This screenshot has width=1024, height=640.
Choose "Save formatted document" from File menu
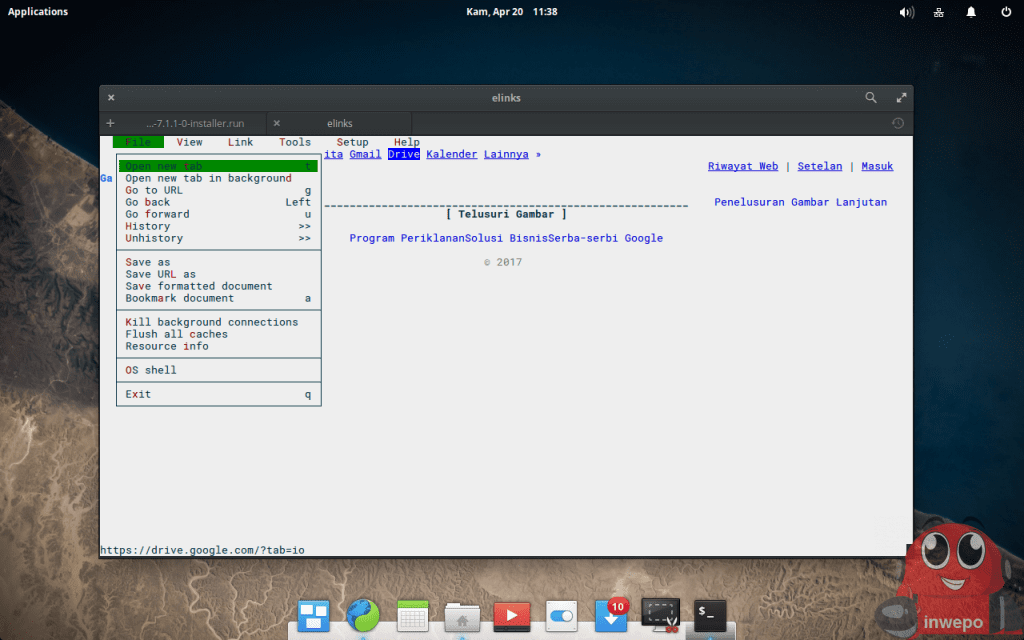pyautogui.click(x=198, y=286)
